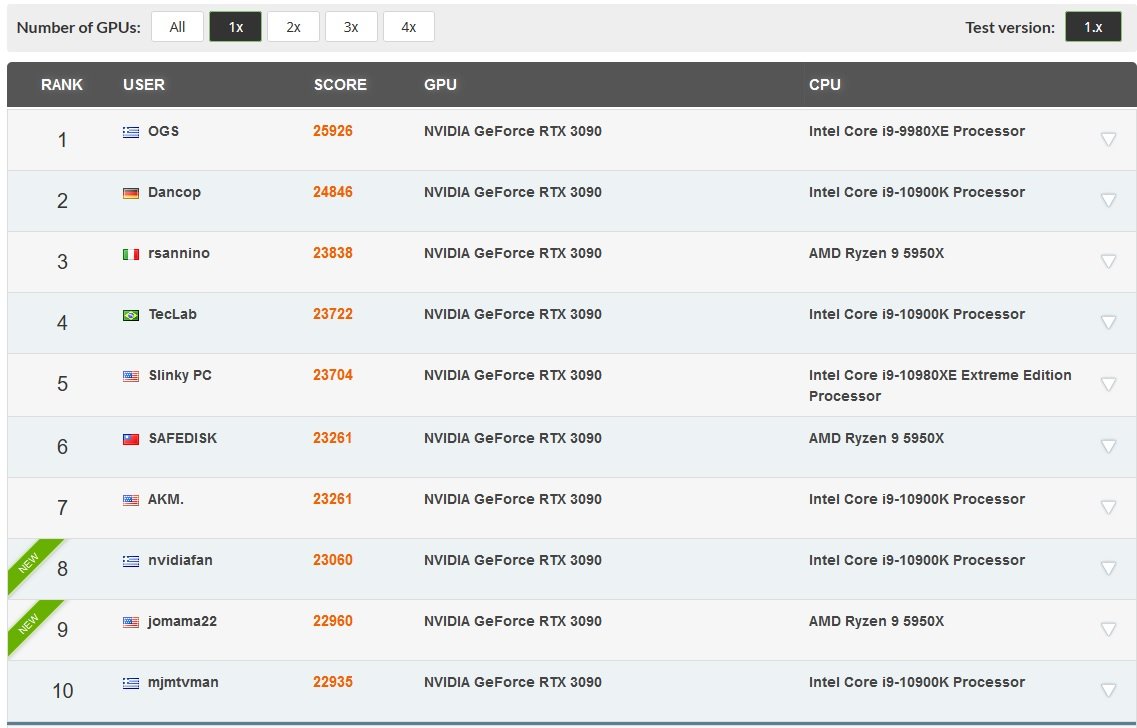Expand details for TecLab row
This screenshot has height=728, width=1137.
click(x=1108, y=322)
